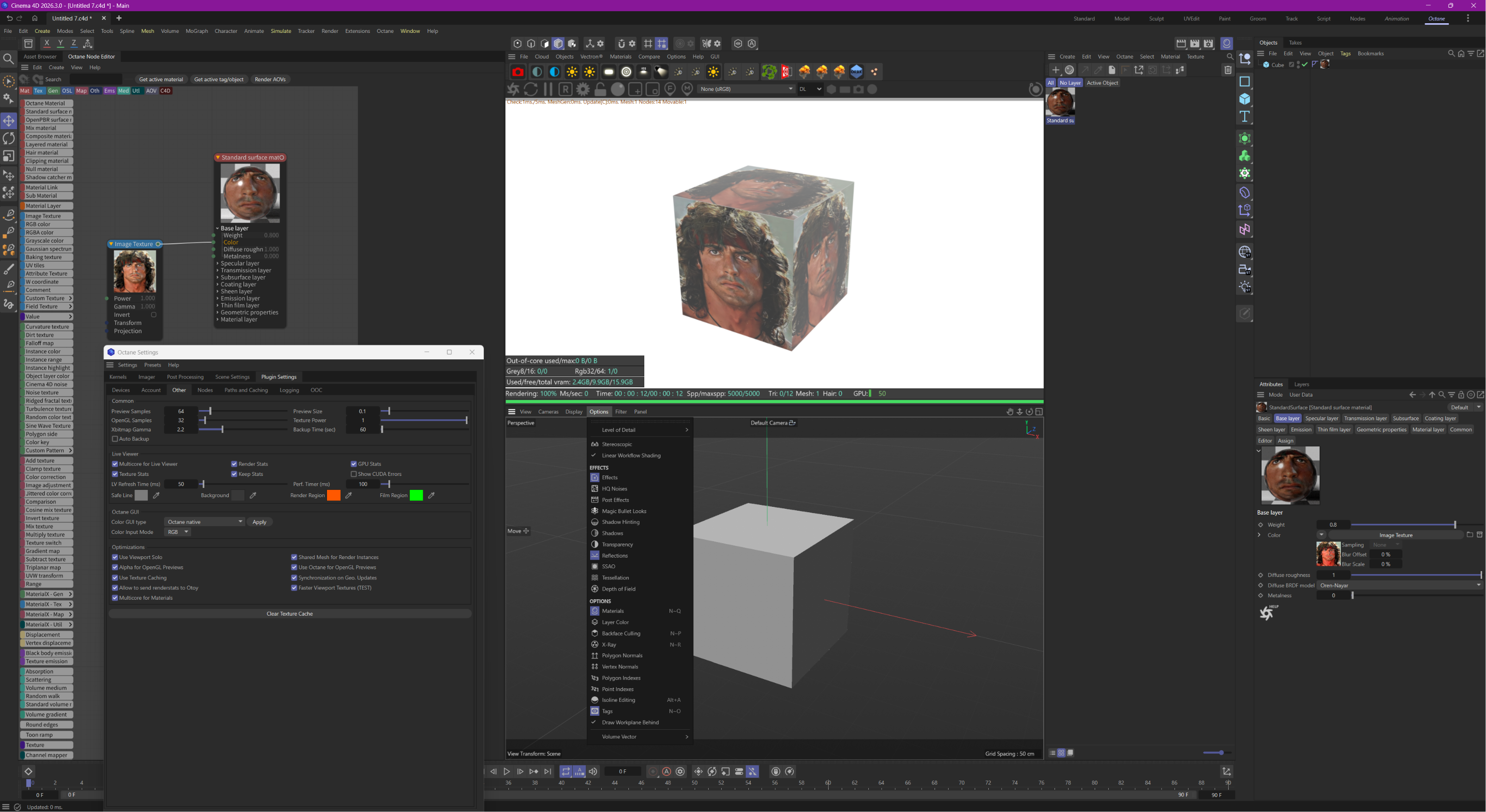Viewport: 1486px width, 812px height.
Task: Open the Simulate menu
Action: click(281, 31)
